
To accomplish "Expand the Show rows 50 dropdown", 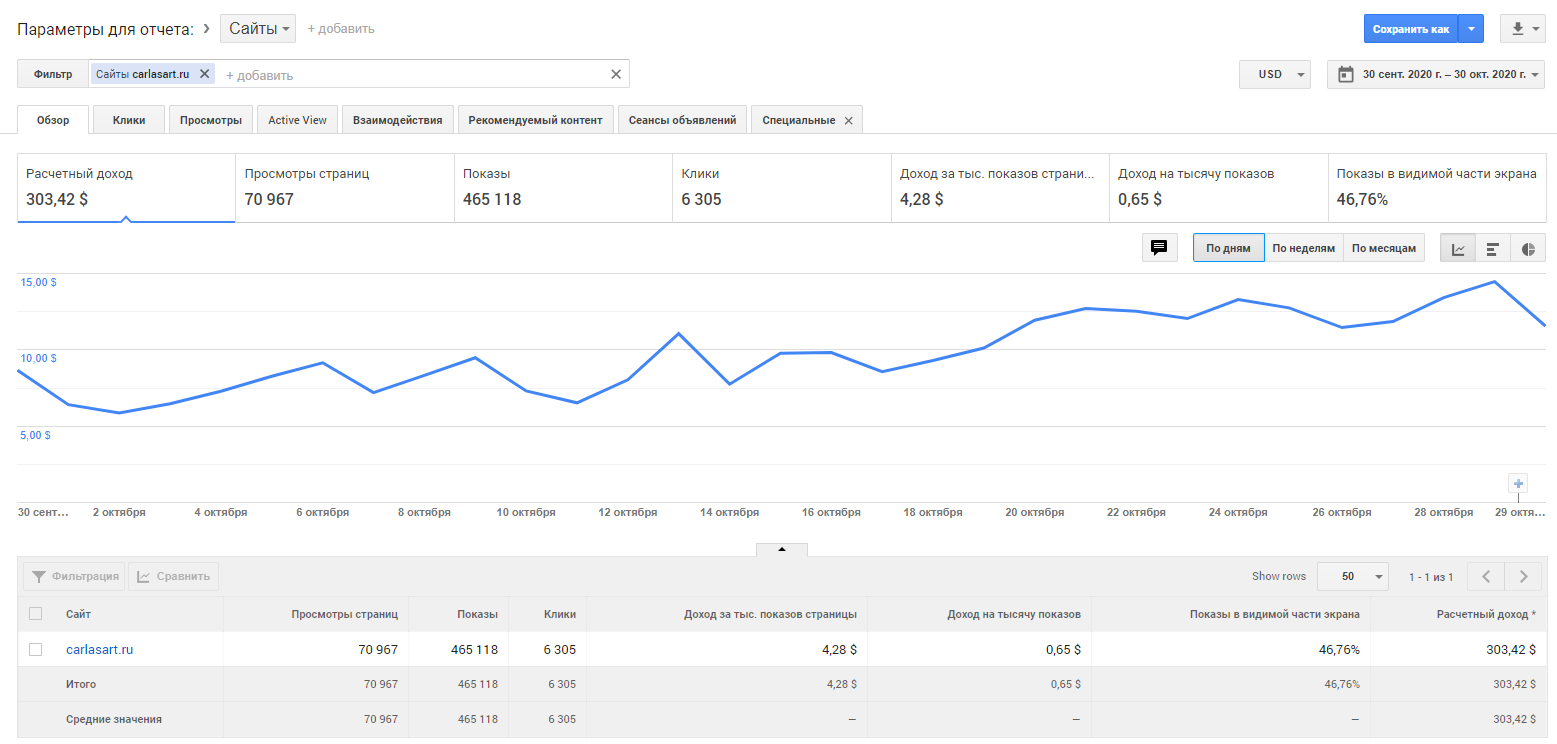I will (1352, 576).
